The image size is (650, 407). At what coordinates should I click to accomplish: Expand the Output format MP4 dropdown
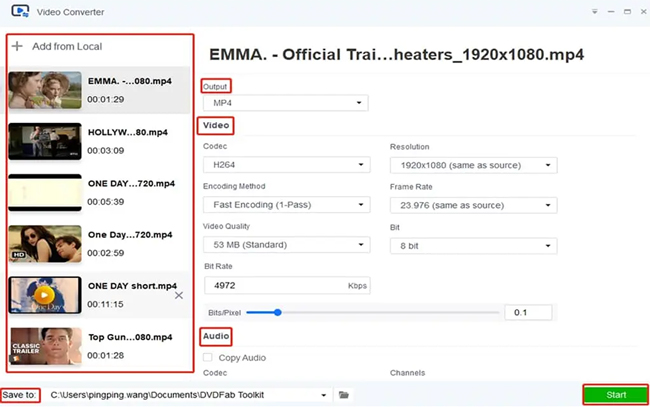tap(284, 103)
